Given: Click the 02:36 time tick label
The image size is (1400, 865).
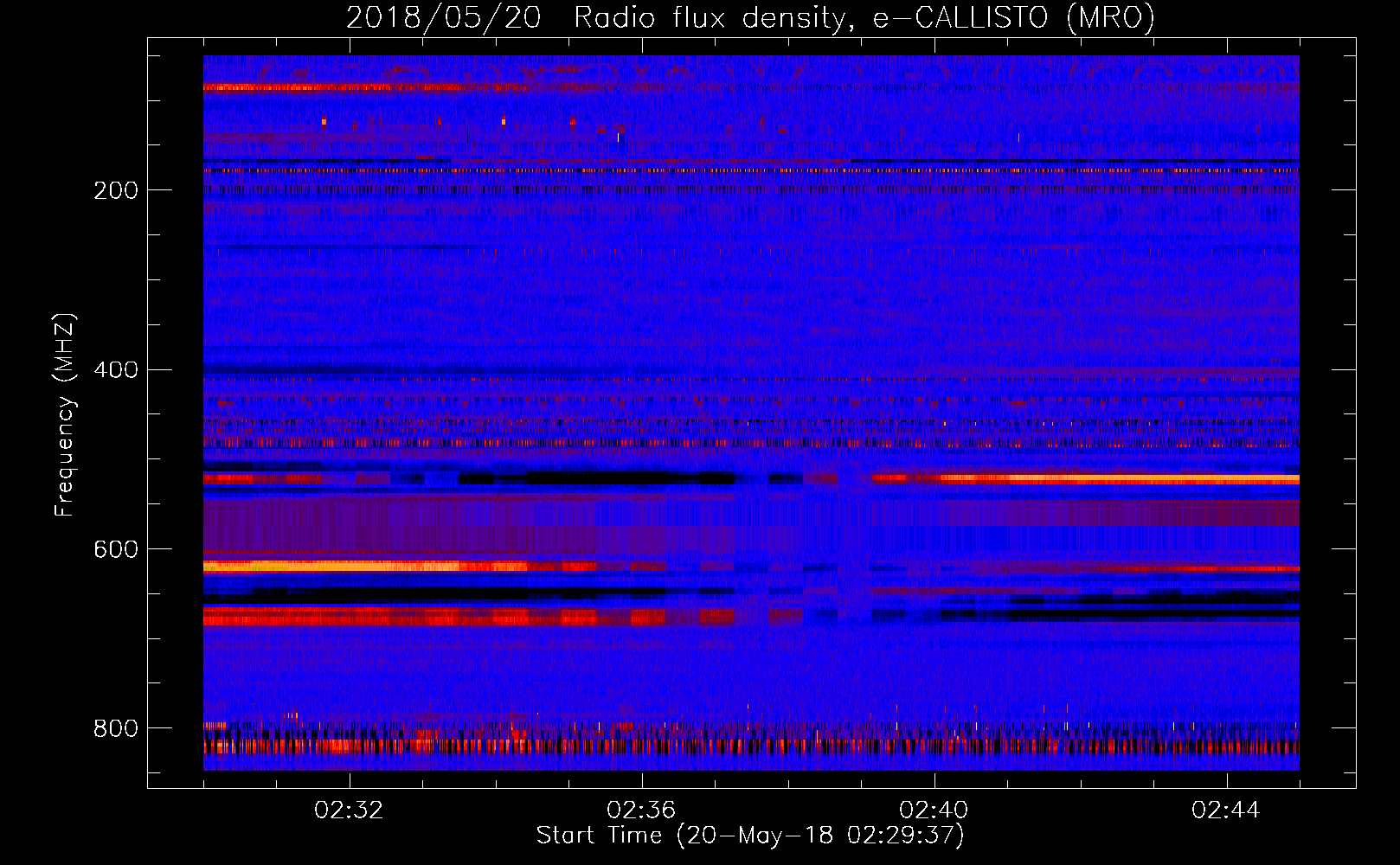Looking at the screenshot, I should click(x=641, y=811).
